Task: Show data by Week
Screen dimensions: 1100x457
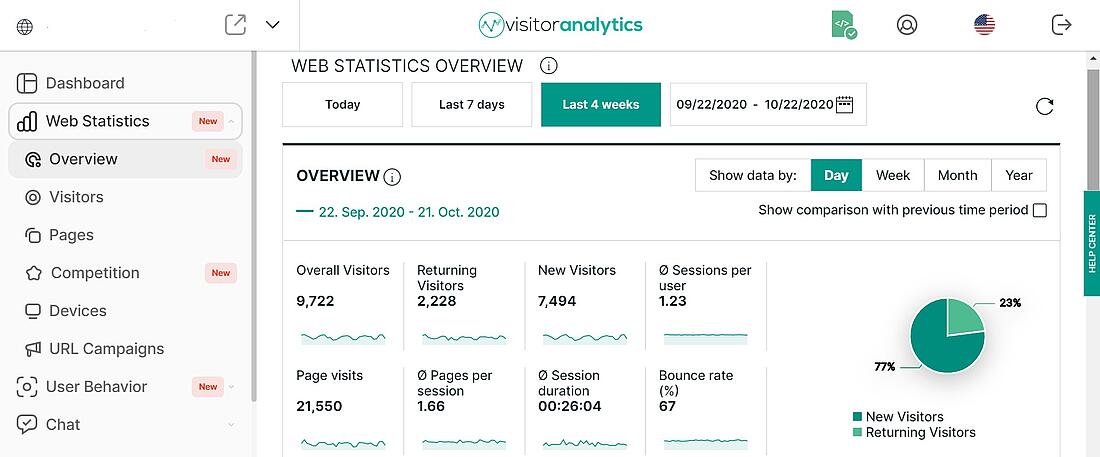Action: 893,175
